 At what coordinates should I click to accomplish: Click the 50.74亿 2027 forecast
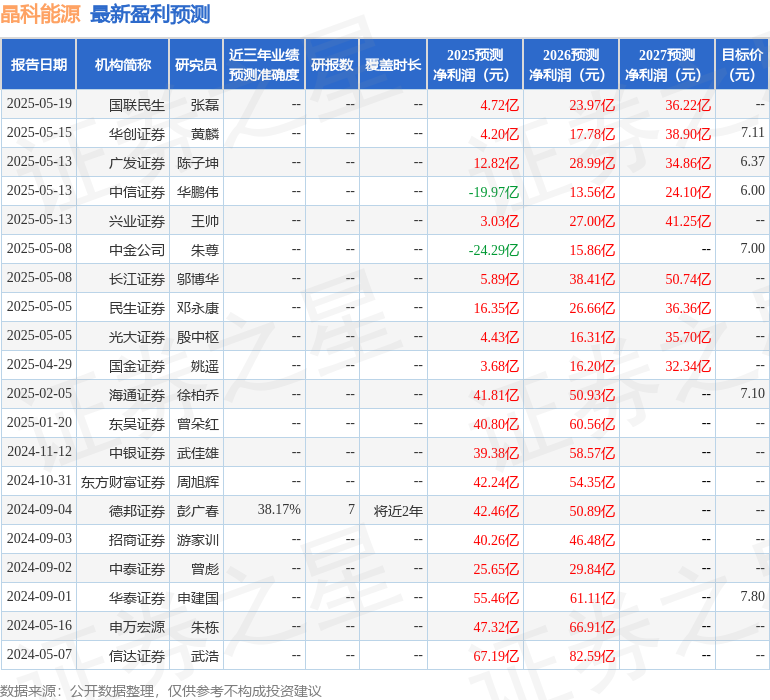[x=688, y=279]
